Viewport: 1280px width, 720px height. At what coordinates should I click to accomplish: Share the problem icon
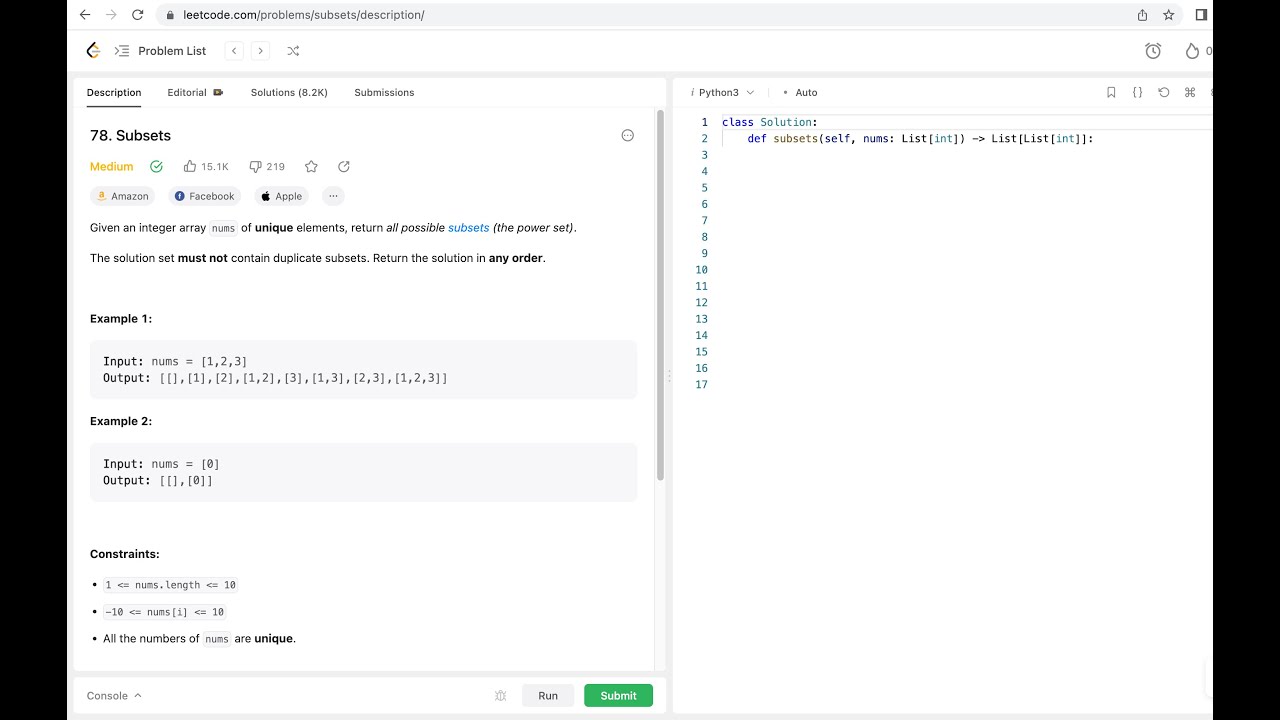[x=344, y=167]
